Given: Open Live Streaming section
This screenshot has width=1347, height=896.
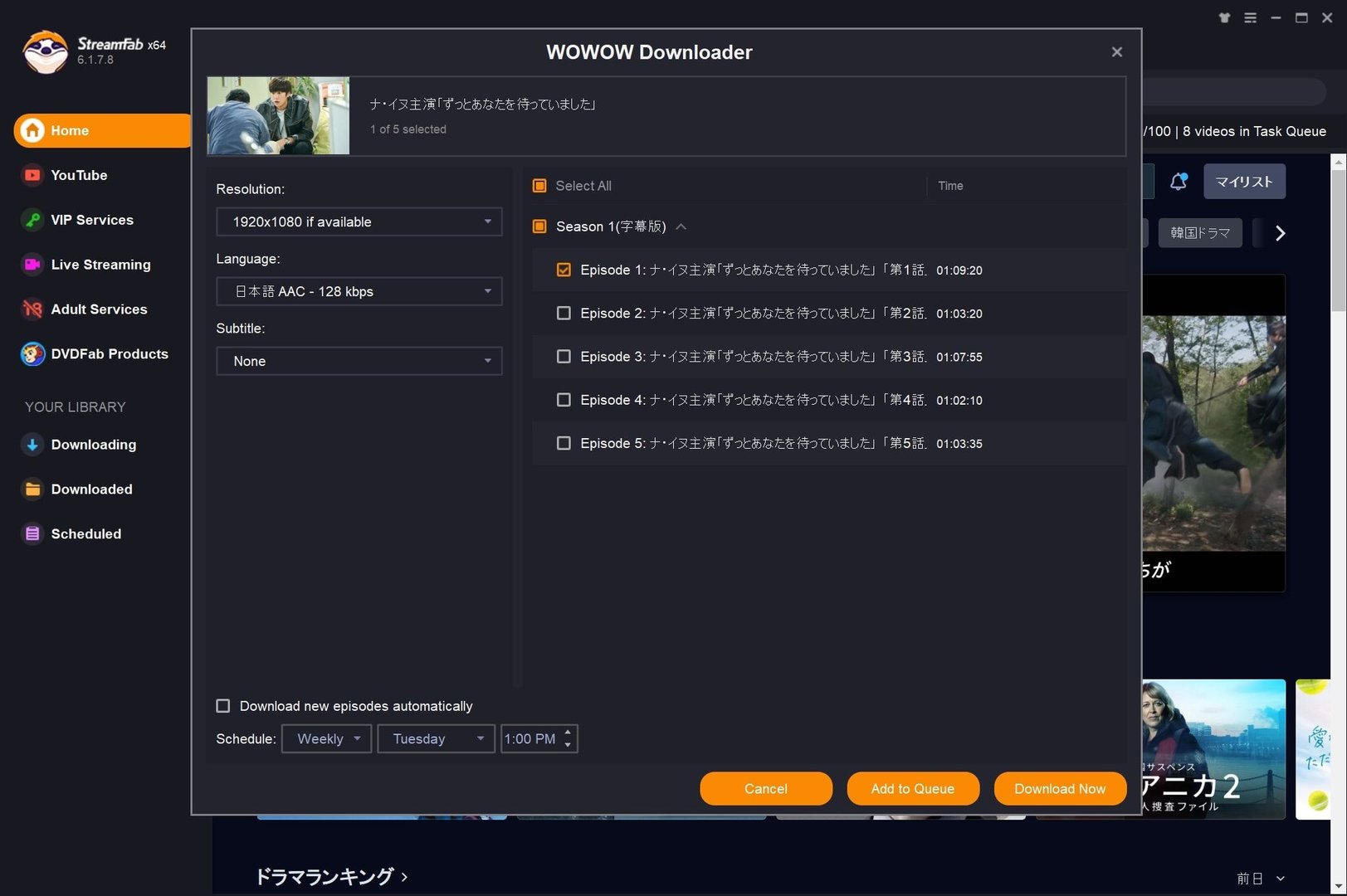Looking at the screenshot, I should point(101,265).
